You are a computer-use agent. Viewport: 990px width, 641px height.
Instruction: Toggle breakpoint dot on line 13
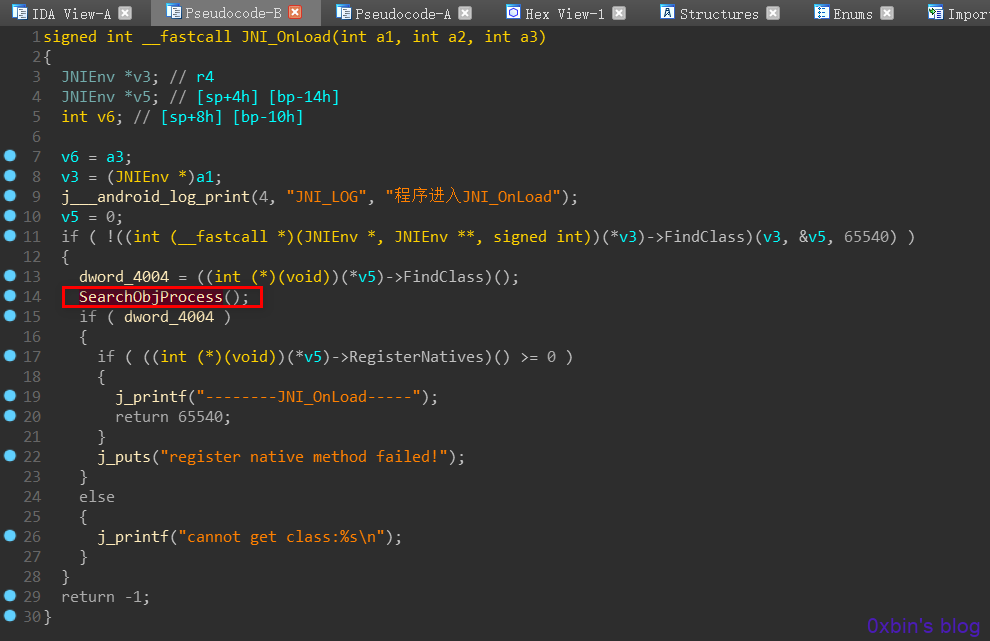(x=10, y=275)
